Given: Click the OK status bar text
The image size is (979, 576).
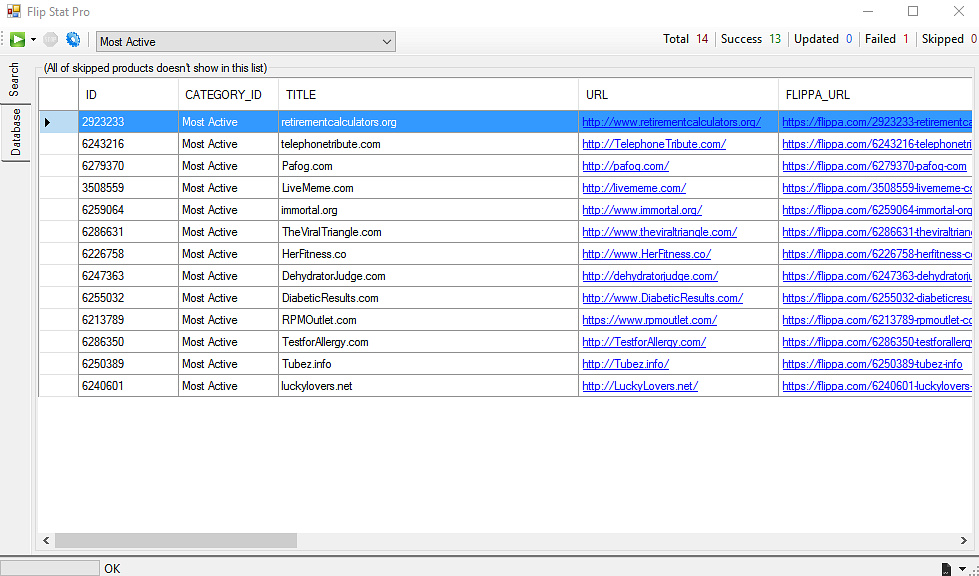Looking at the screenshot, I should pos(112,569).
